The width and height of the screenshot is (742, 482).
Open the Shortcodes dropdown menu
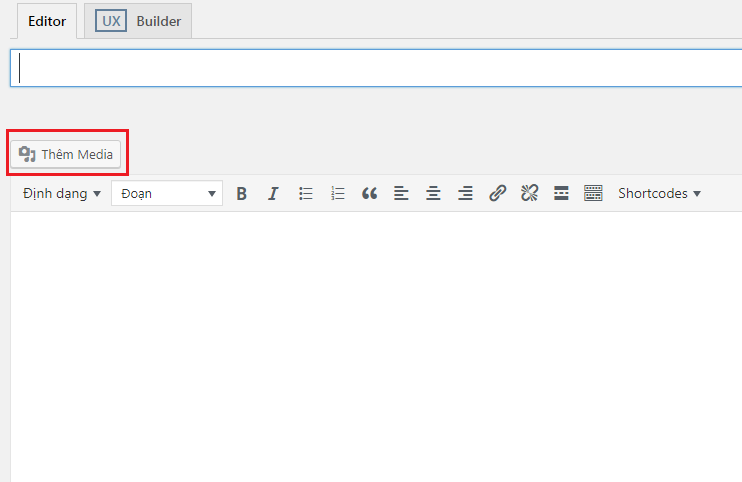(659, 193)
